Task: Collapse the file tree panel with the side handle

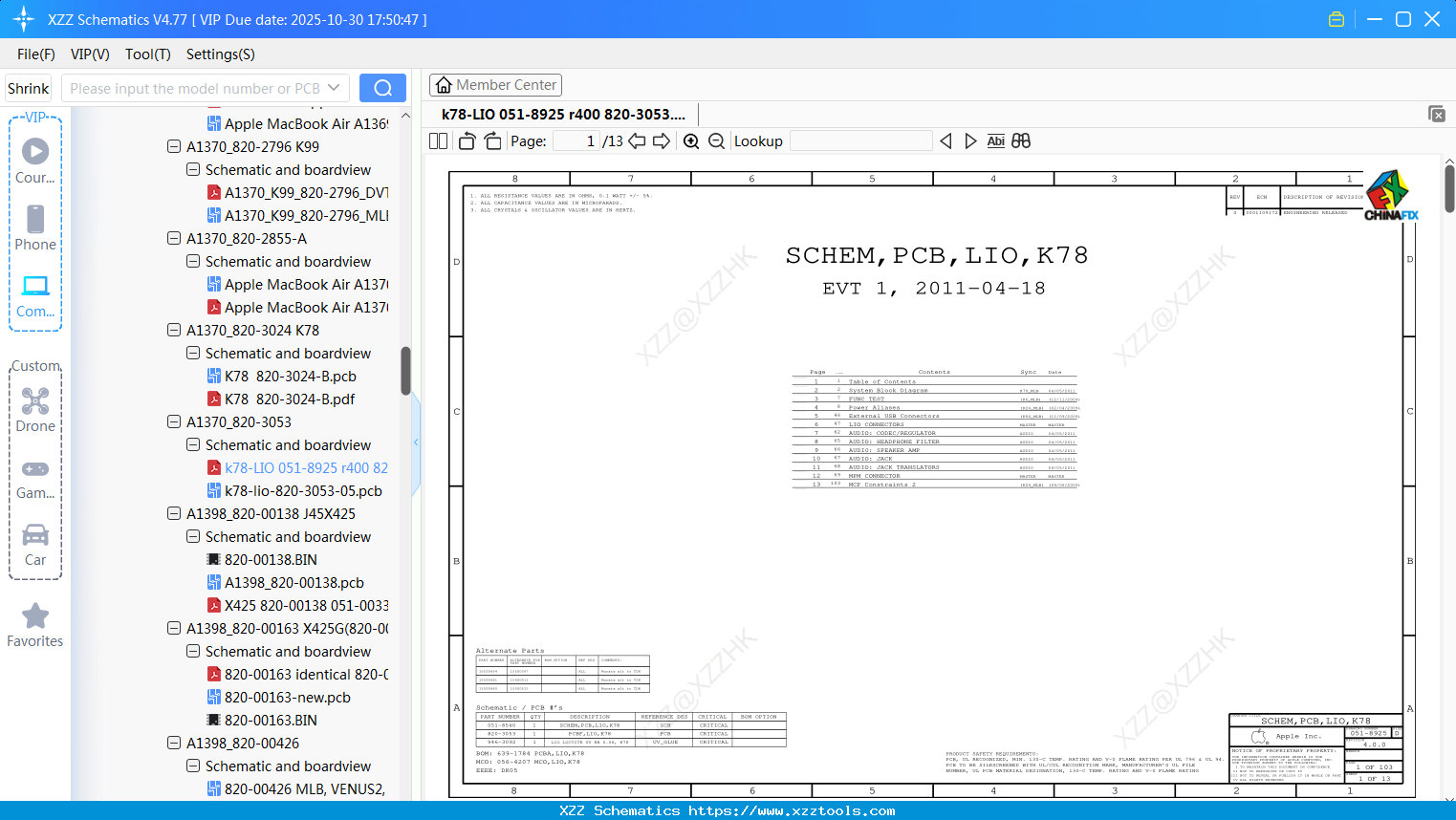Action: click(416, 442)
